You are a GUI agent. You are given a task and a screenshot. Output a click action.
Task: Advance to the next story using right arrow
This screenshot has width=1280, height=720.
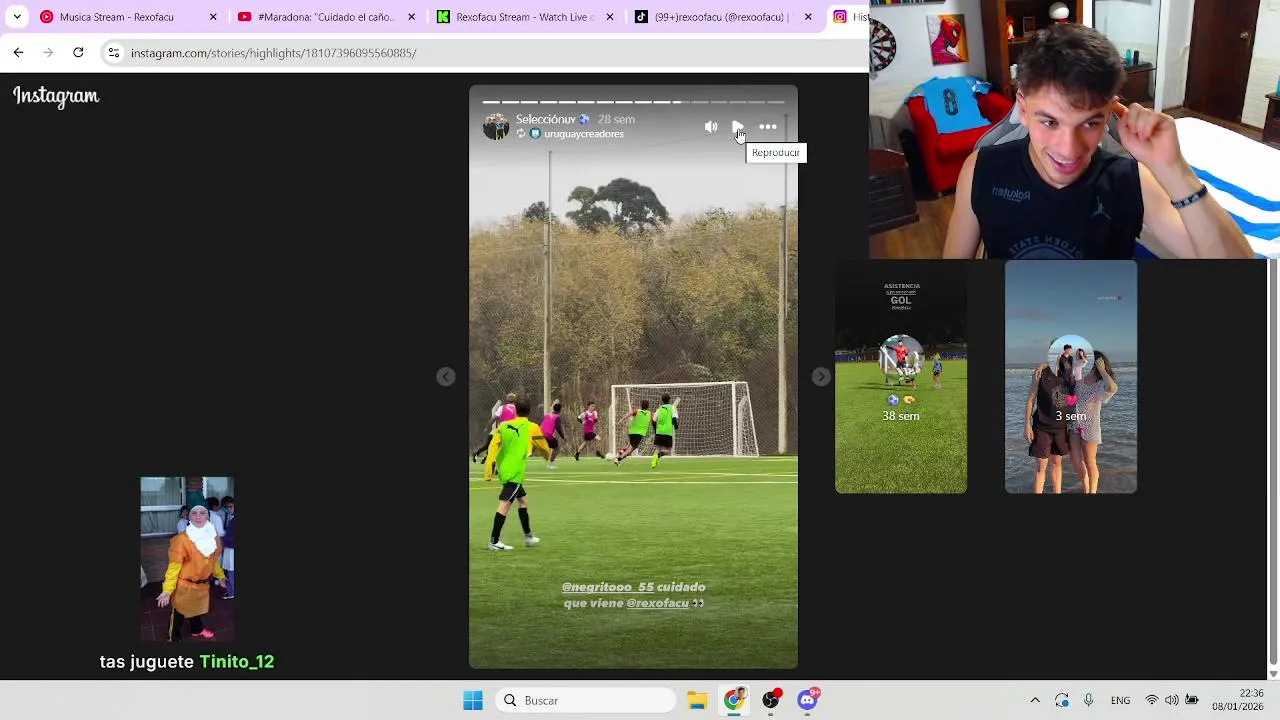(x=821, y=377)
